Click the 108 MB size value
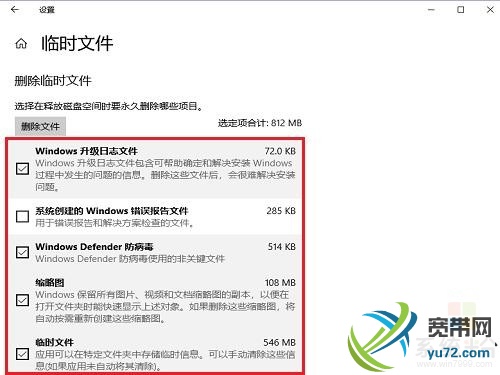The height and width of the screenshot is (375, 500). [280, 283]
